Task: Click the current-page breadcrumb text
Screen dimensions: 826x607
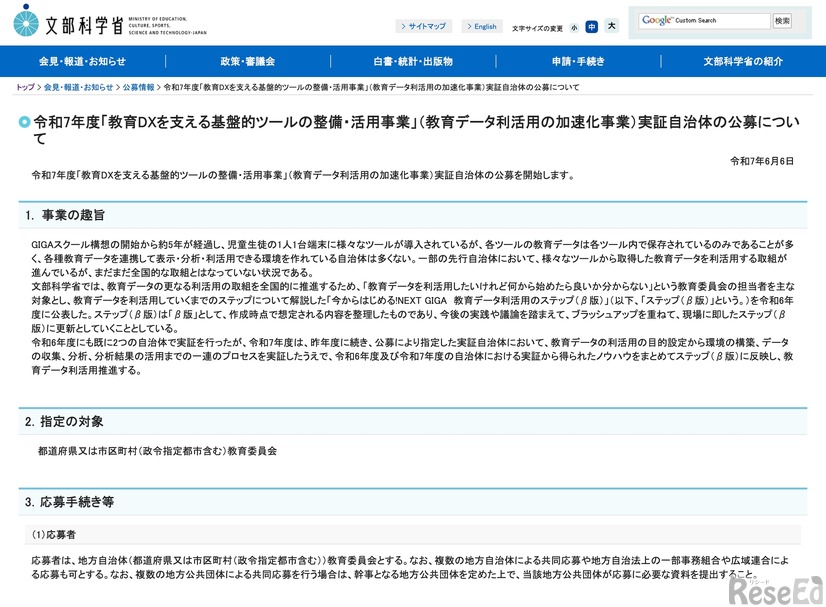Action: (371, 87)
